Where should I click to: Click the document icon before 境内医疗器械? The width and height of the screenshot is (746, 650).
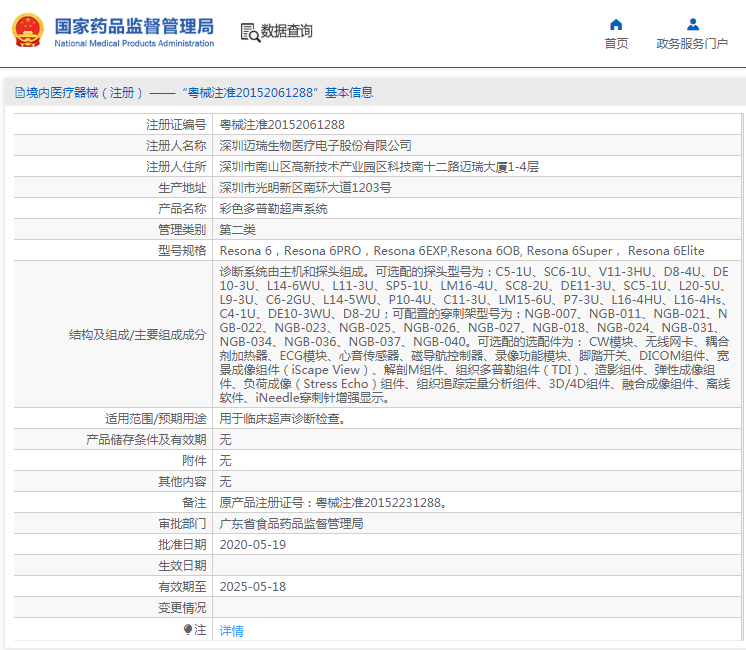(x=20, y=92)
